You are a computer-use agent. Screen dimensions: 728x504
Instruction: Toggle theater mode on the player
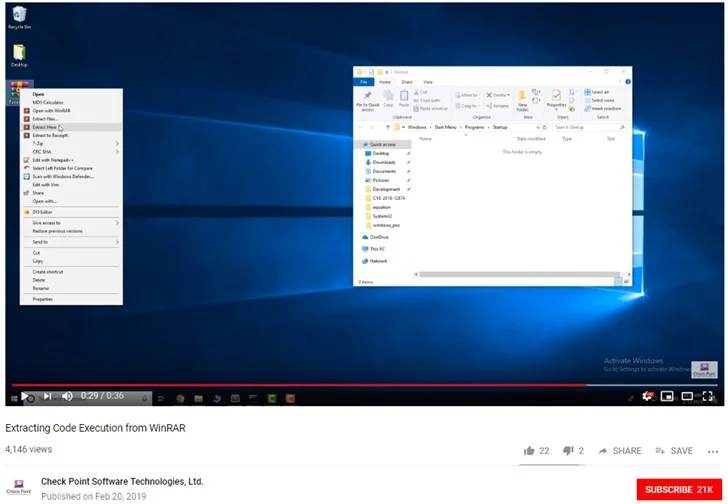pos(687,396)
